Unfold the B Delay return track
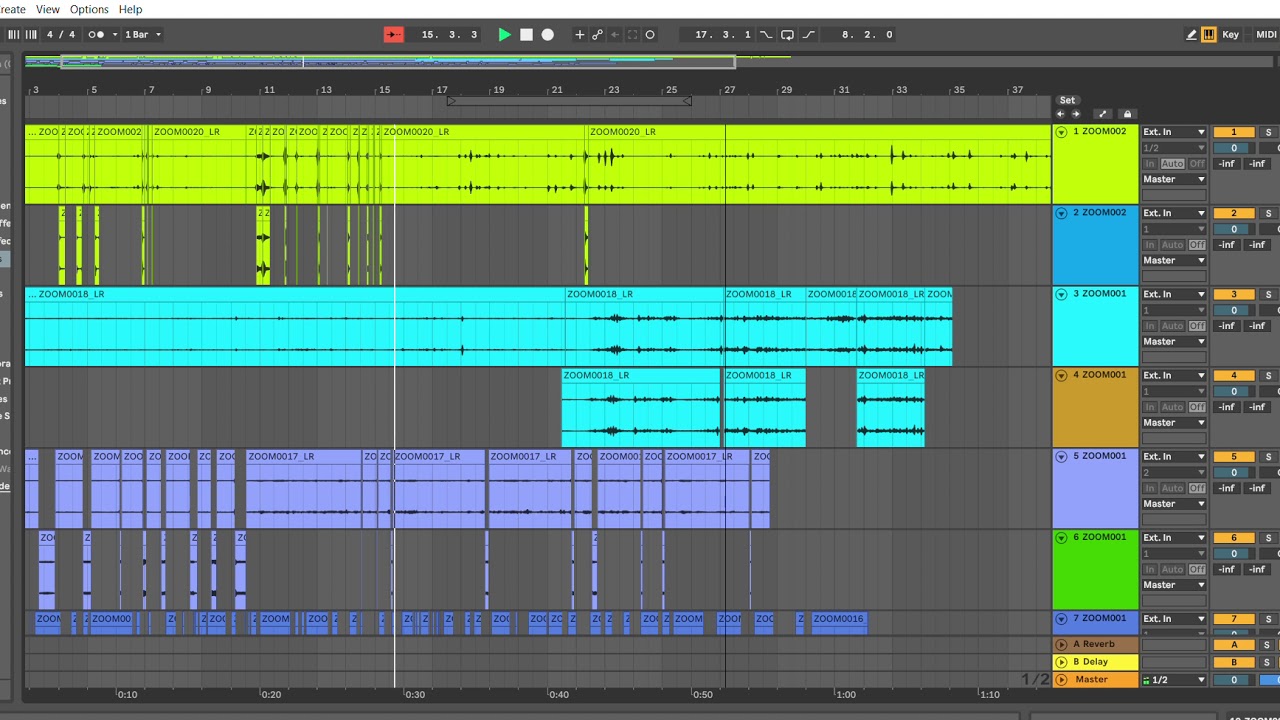Viewport: 1280px width, 720px height. tap(1062, 662)
